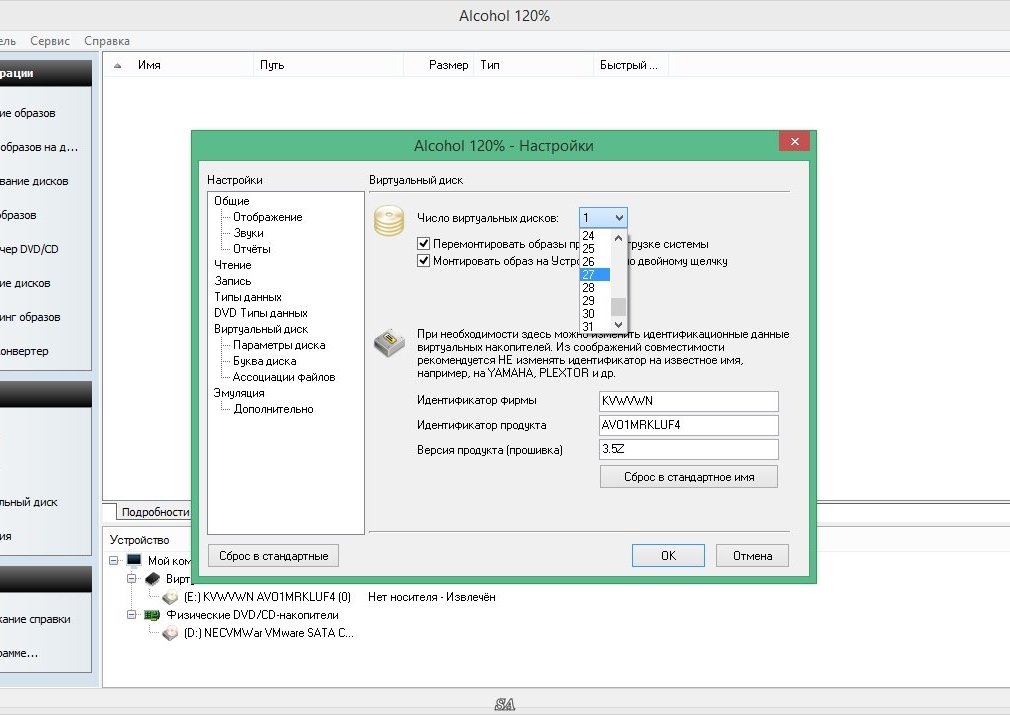
Task: Click the stacked virtual discs icon
Action: pos(389,220)
